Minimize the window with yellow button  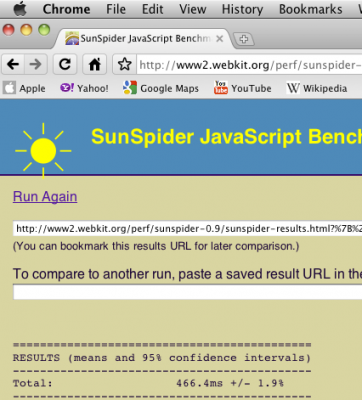click(26, 30)
